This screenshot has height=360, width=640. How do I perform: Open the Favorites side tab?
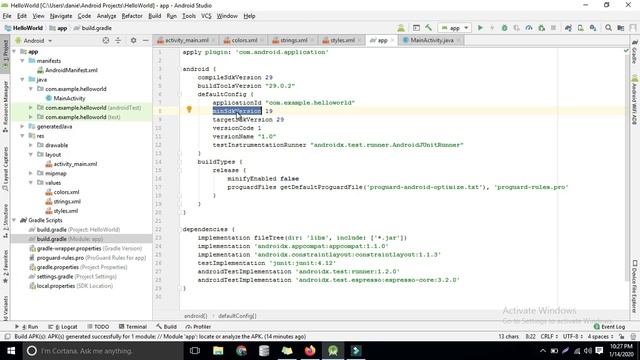[5, 267]
